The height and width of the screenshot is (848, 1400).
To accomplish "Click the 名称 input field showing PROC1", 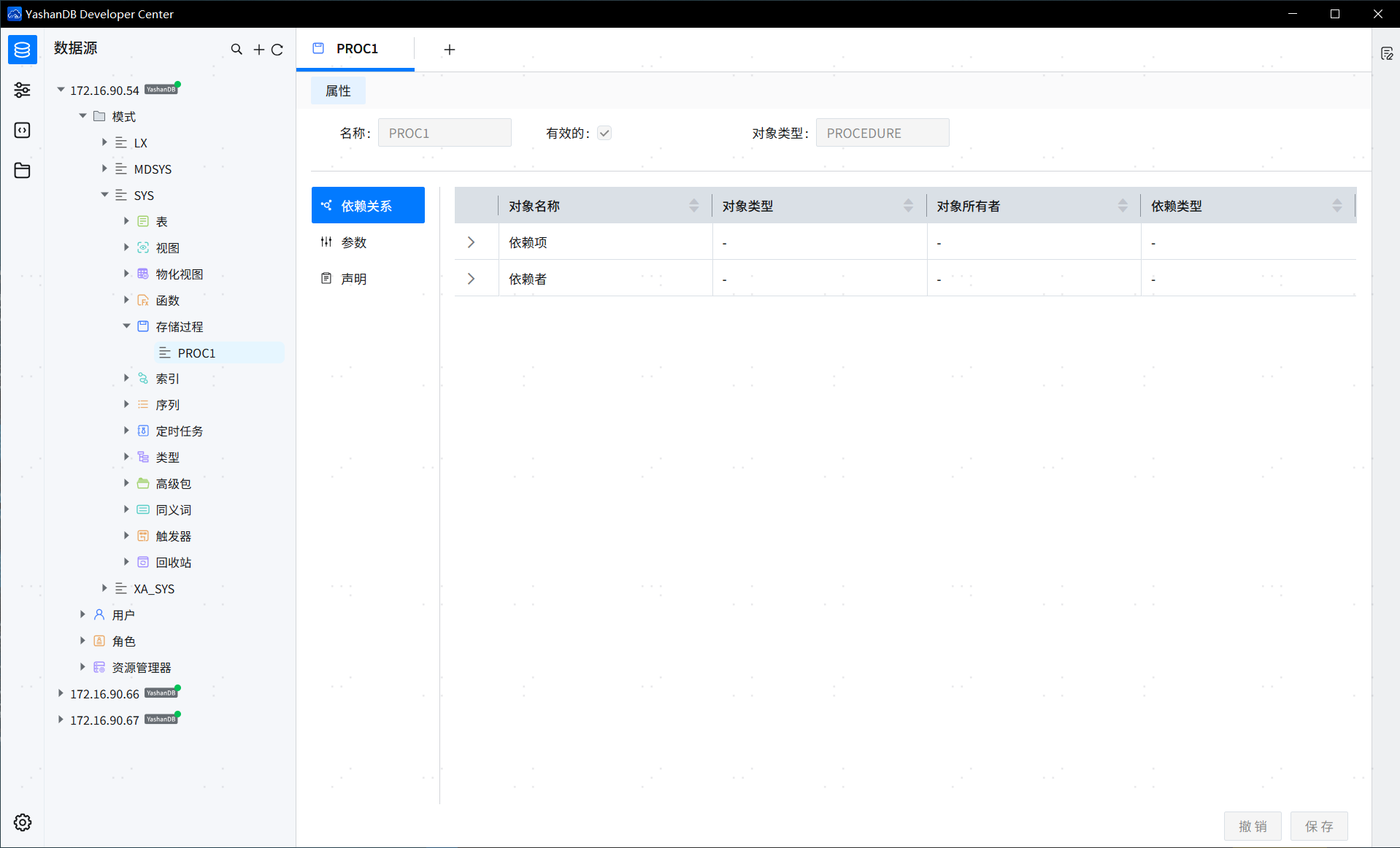I will pyautogui.click(x=445, y=132).
